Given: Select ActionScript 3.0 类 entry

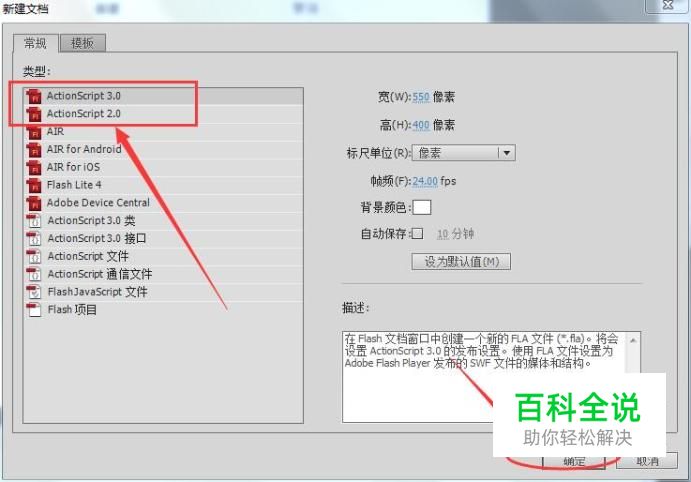Looking at the screenshot, I should pyautogui.click(x=163, y=220).
